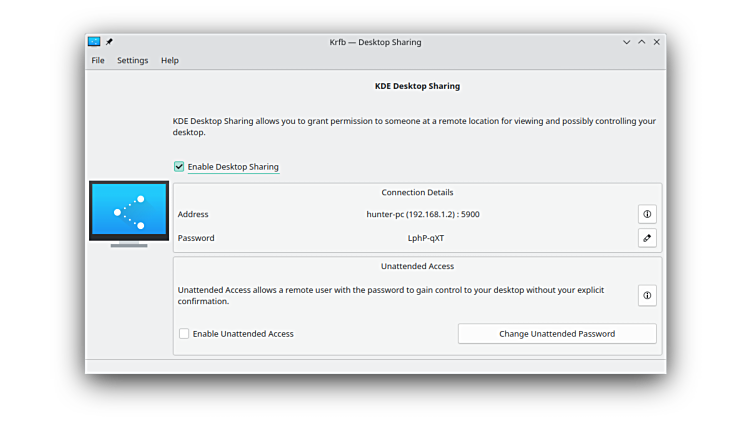Click the Unattended Access section header
Image resolution: width=752 pixels, height=423 pixels.
[x=417, y=266]
